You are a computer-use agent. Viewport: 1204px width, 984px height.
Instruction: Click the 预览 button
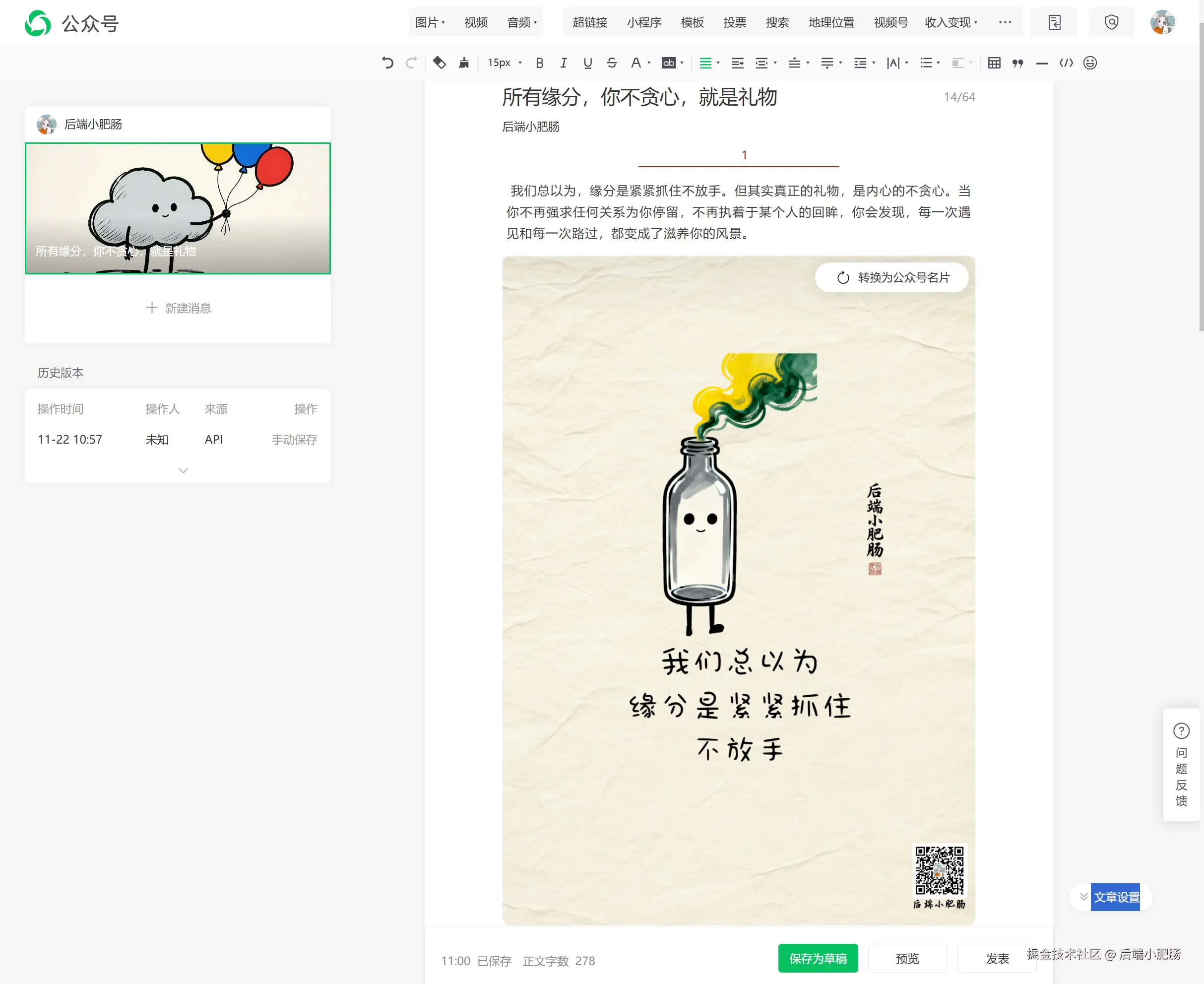point(907,959)
